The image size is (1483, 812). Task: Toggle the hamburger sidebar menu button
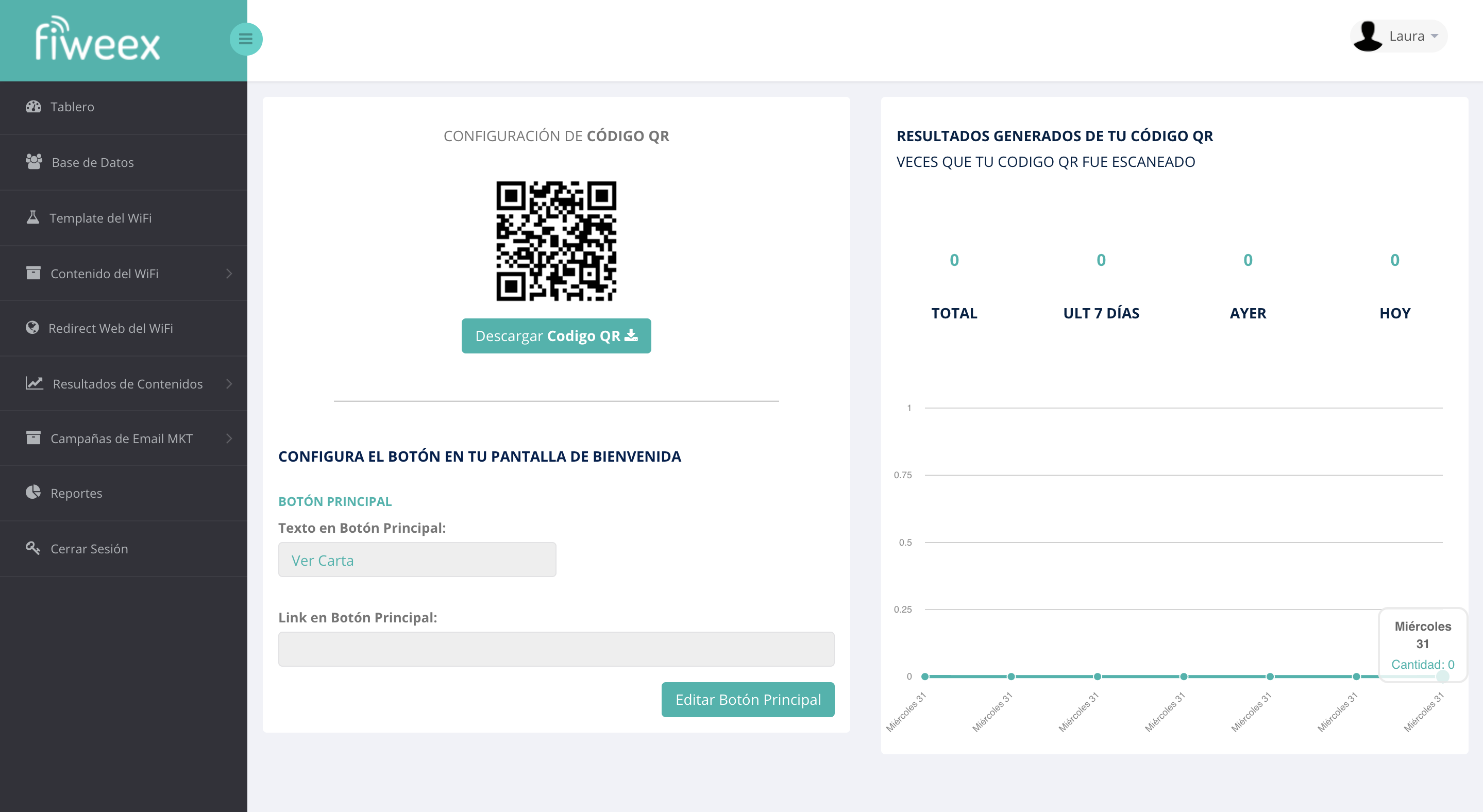click(246, 39)
